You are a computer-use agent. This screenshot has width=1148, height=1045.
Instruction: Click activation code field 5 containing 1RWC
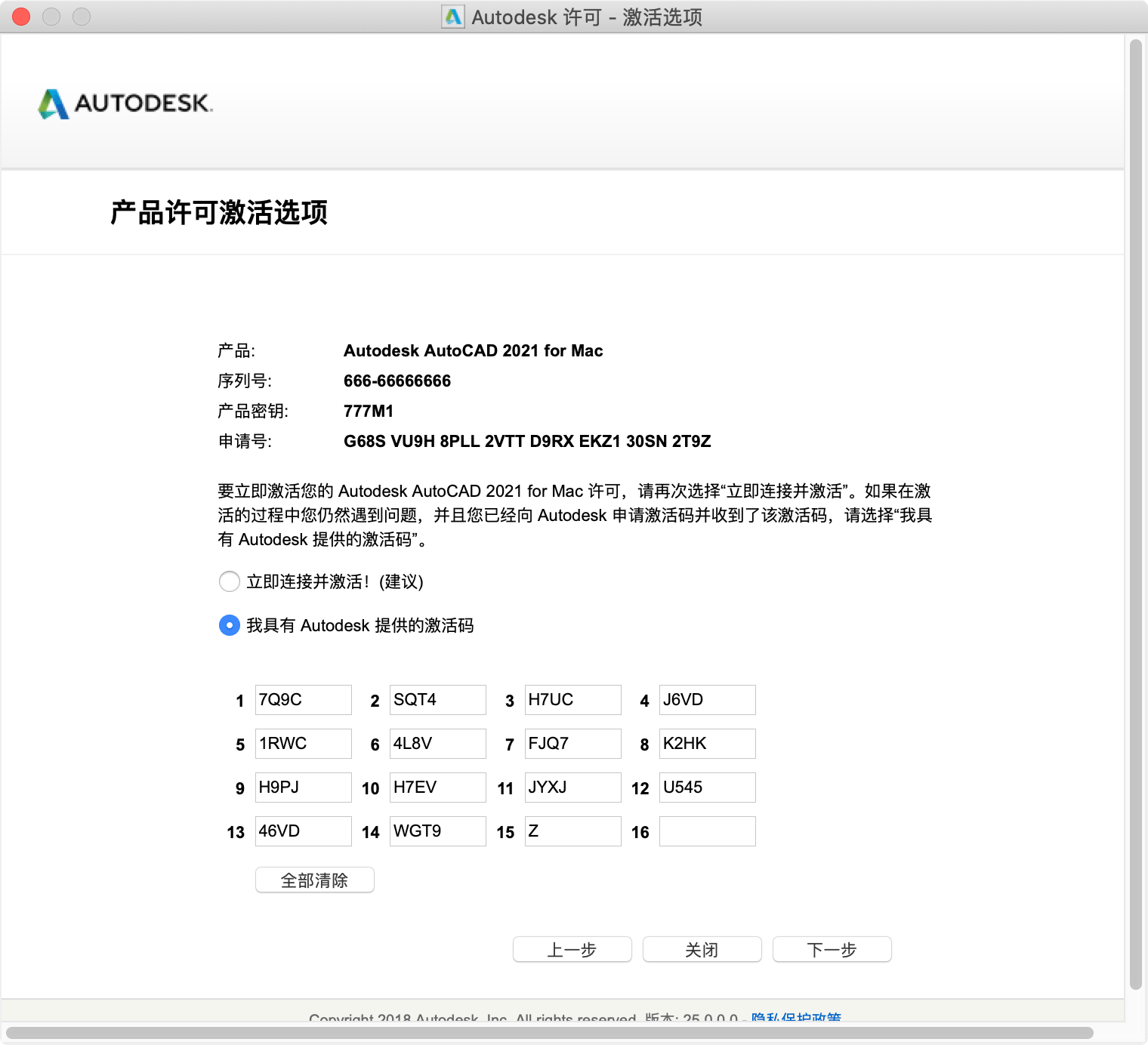304,744
